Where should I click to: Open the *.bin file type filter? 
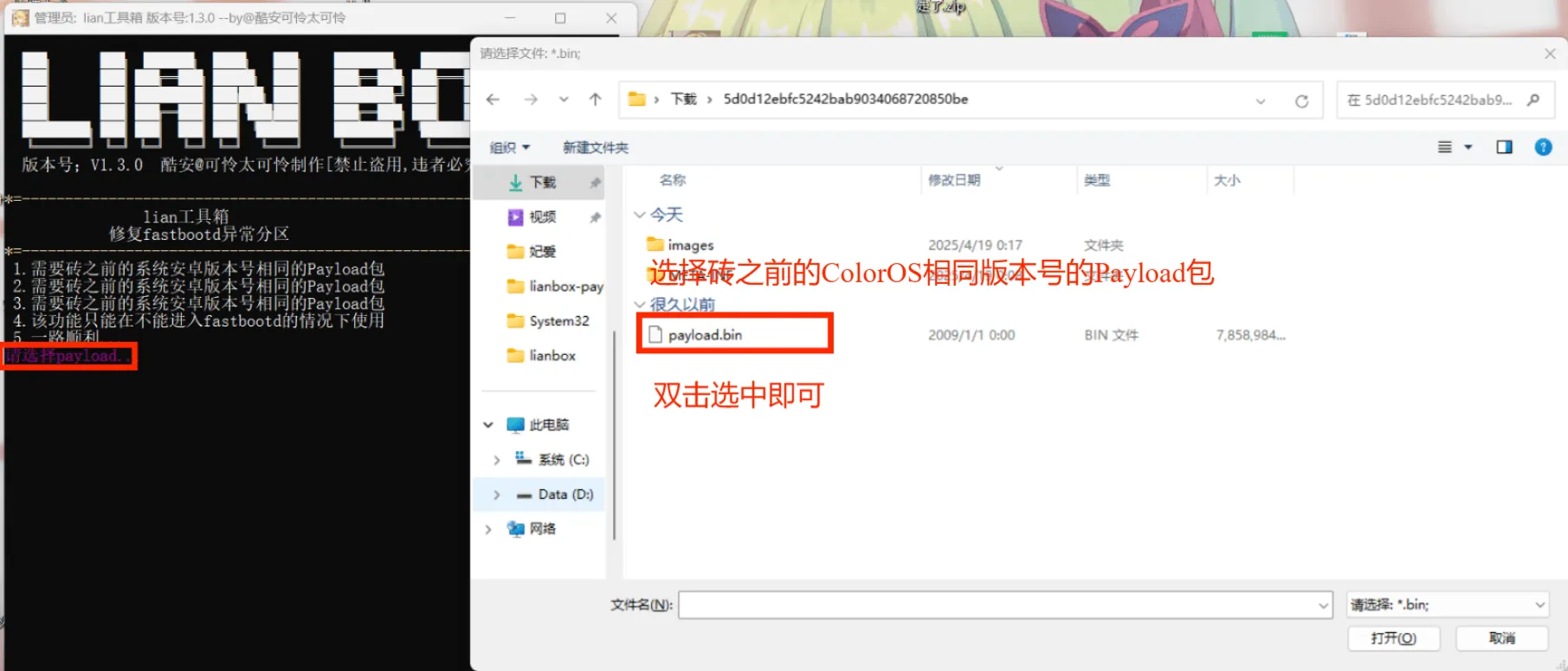(1448, 604)
